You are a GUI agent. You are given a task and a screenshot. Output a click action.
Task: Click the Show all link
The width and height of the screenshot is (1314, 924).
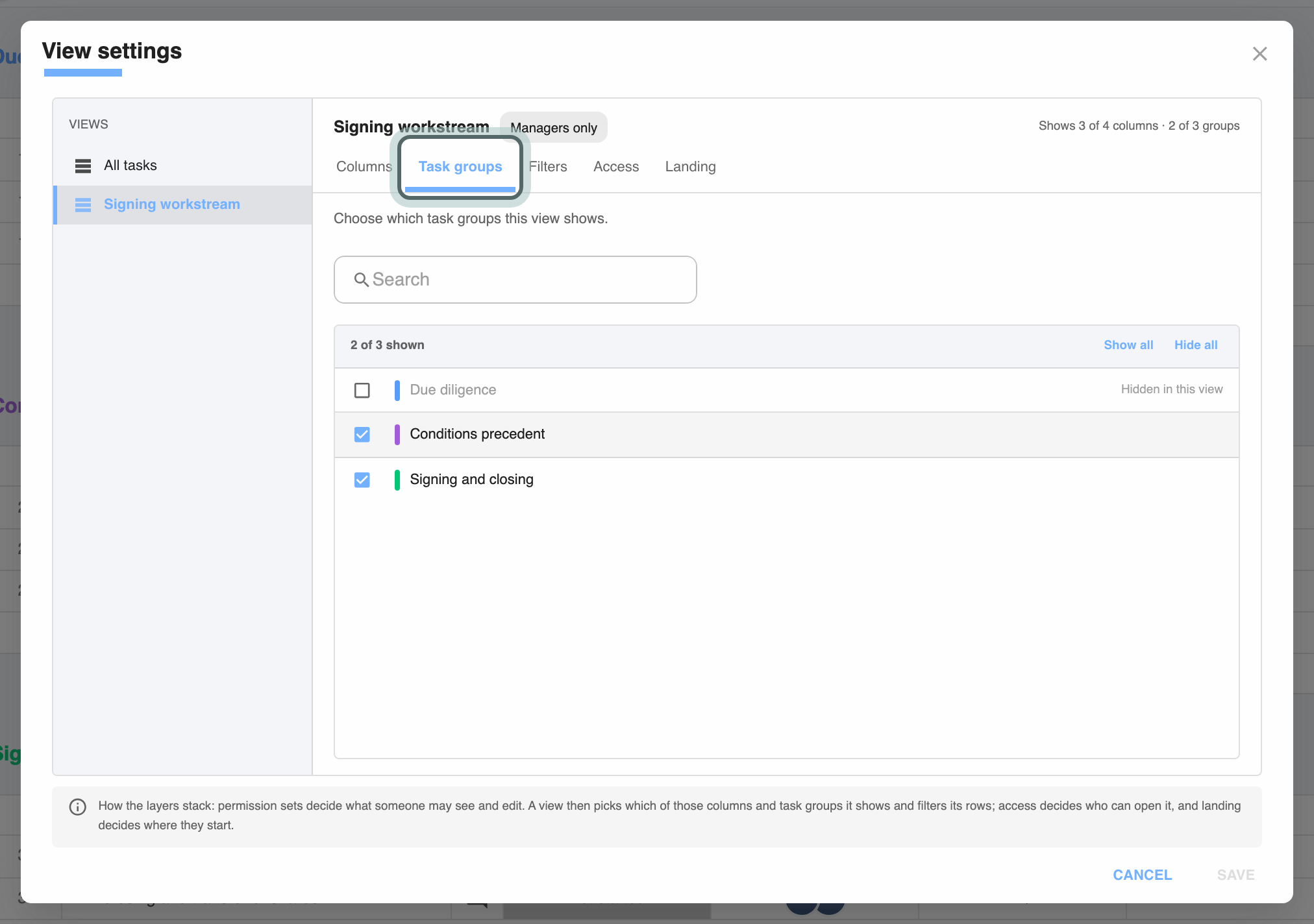point(1128,345)
